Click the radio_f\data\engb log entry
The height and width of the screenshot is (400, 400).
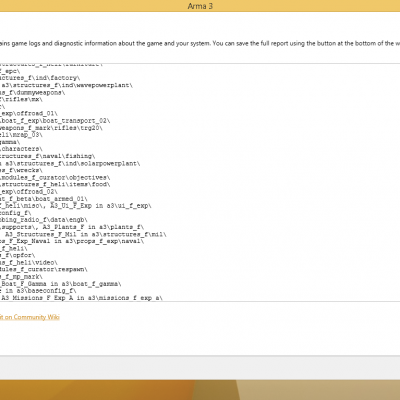[x=44, y=220]
